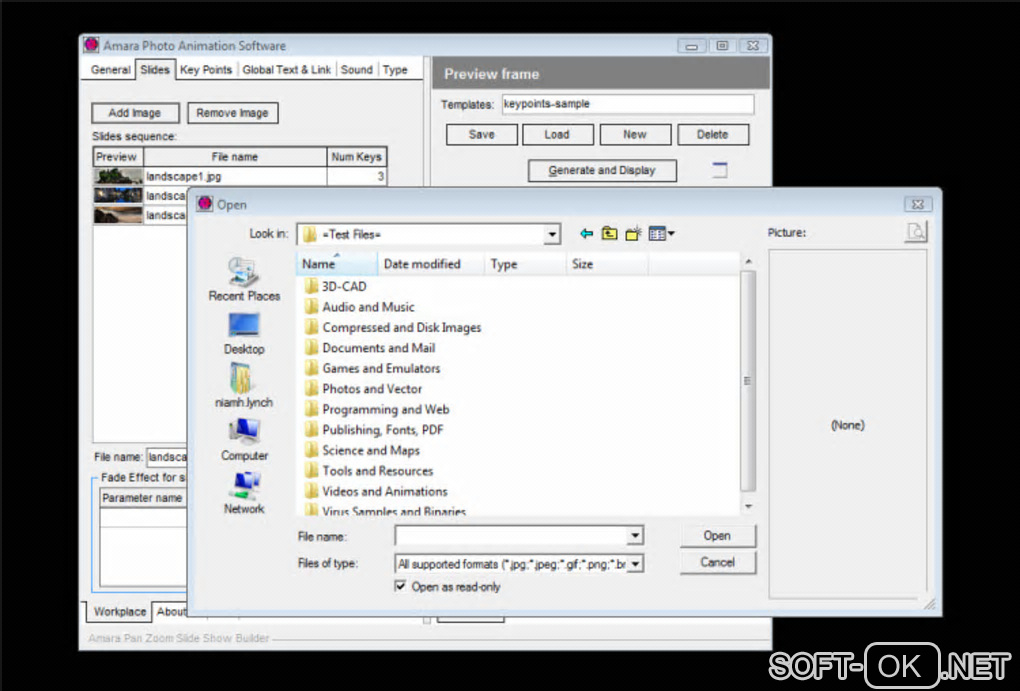
Task: Go up one folder level icon
Action: 610,234
